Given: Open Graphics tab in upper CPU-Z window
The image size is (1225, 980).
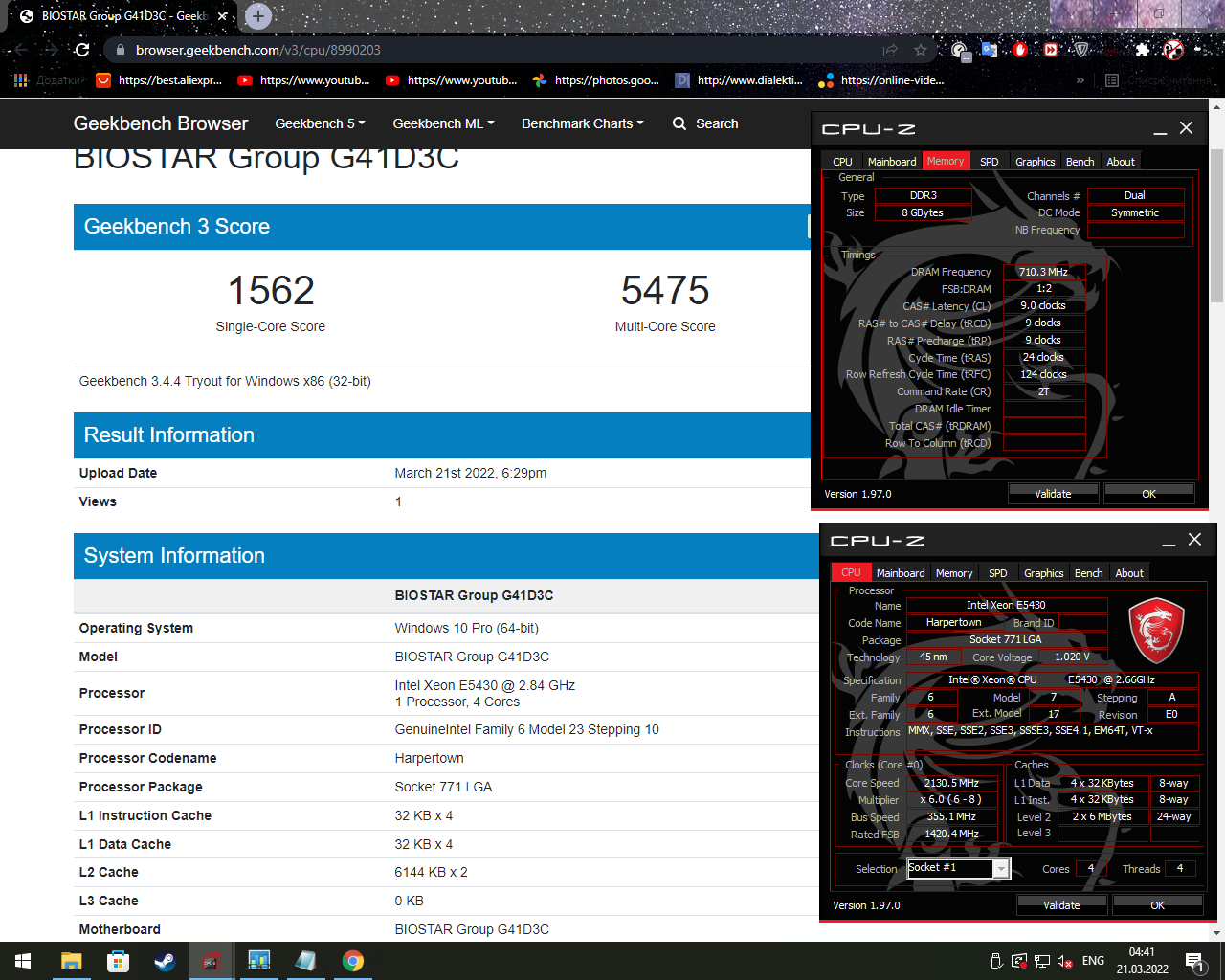Looking at the screenshot, I should click(1036, 162).
